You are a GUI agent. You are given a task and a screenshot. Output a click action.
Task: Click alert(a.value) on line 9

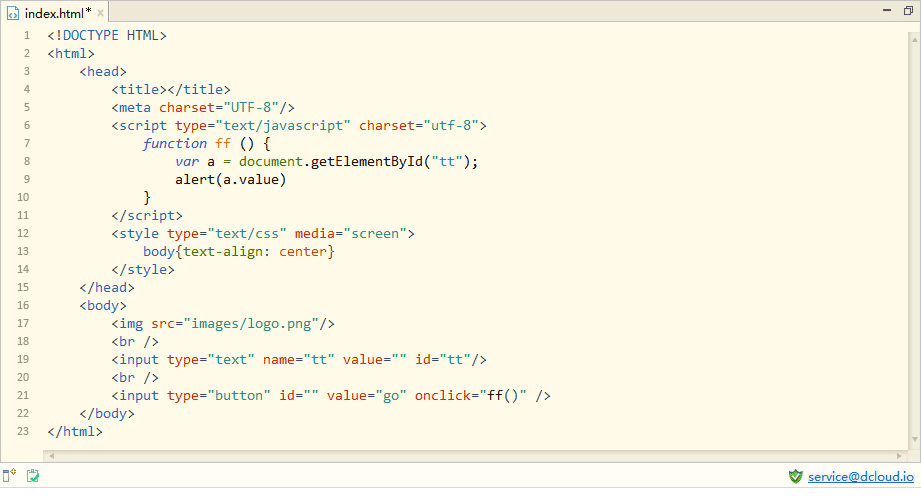[230, 180]
